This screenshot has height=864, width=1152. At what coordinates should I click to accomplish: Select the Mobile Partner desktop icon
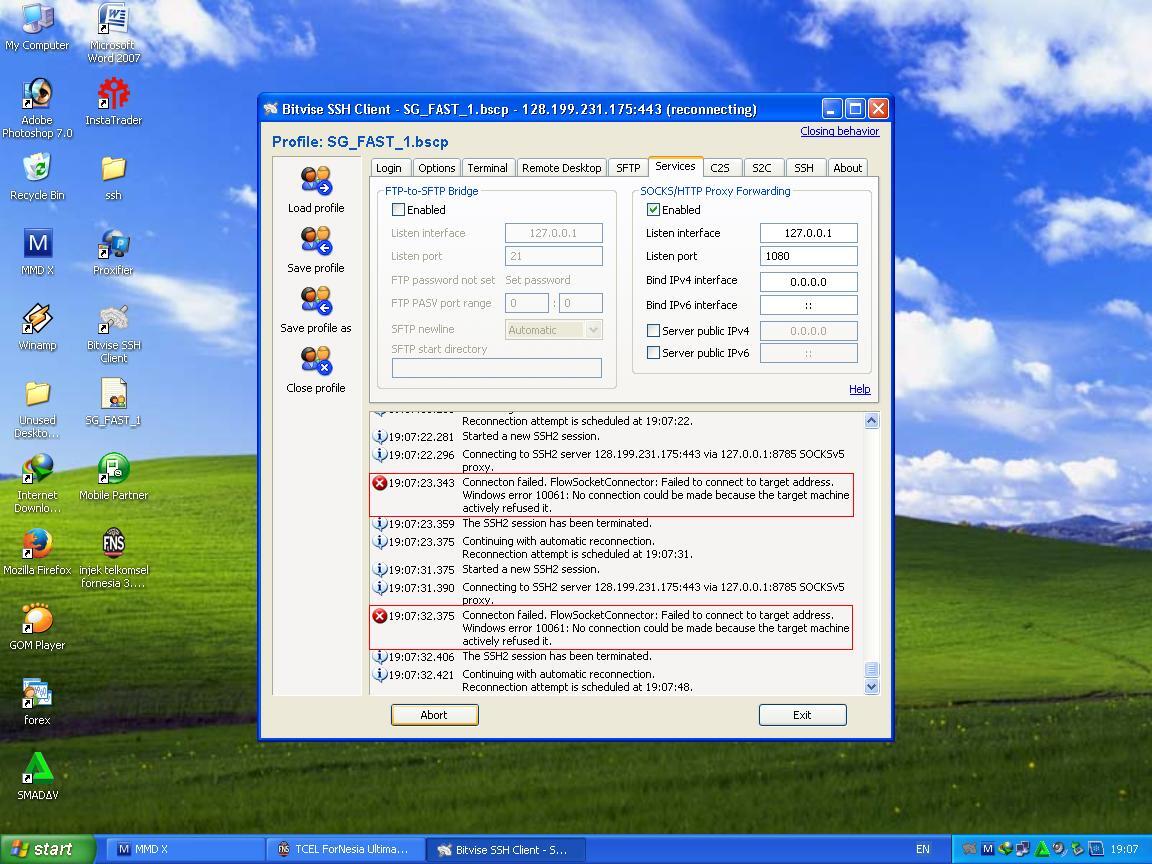point(113,476)
